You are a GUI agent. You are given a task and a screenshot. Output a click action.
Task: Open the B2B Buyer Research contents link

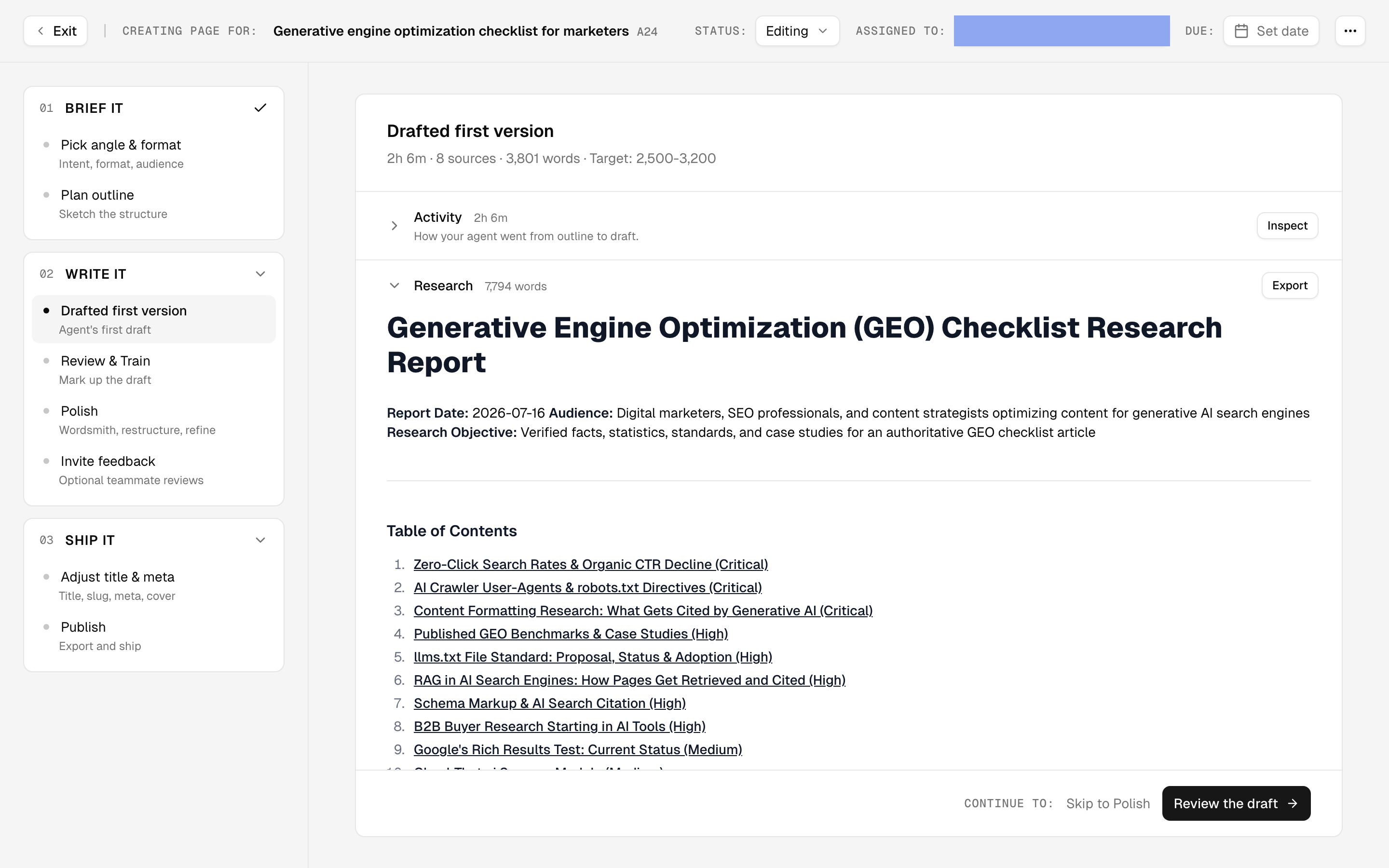point(559,726)
